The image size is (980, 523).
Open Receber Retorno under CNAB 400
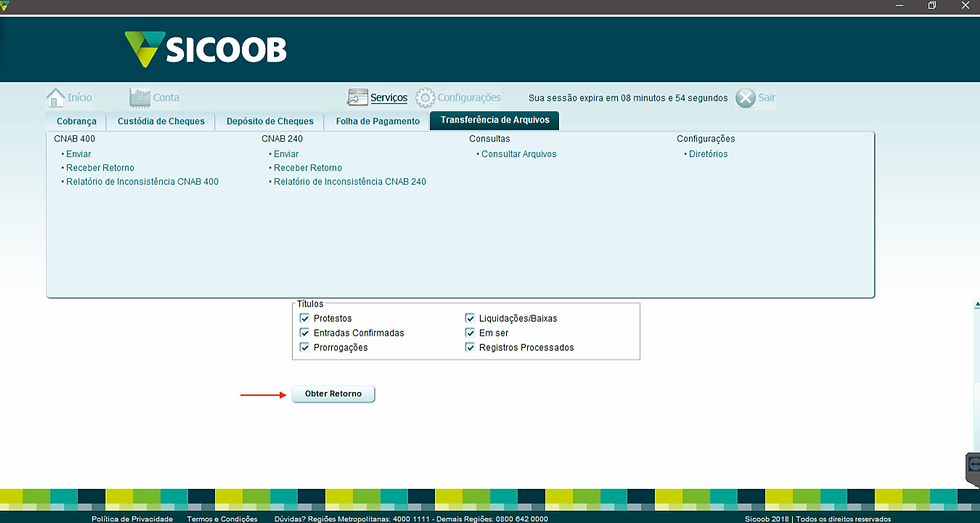[x=100, y=167]
